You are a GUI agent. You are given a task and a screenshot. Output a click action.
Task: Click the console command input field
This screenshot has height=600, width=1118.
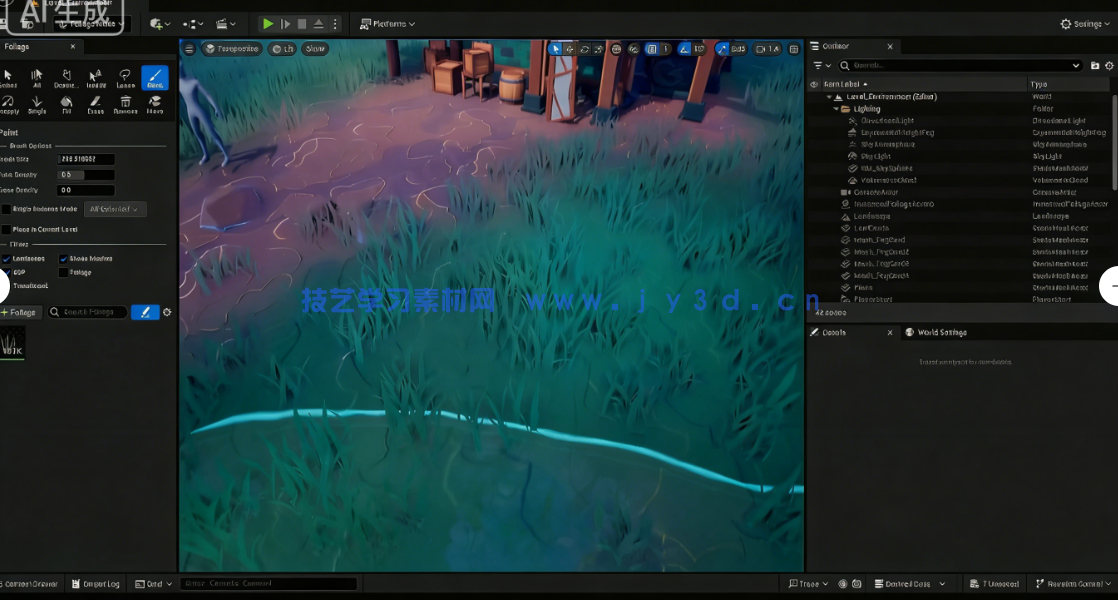tap(268, 583)
